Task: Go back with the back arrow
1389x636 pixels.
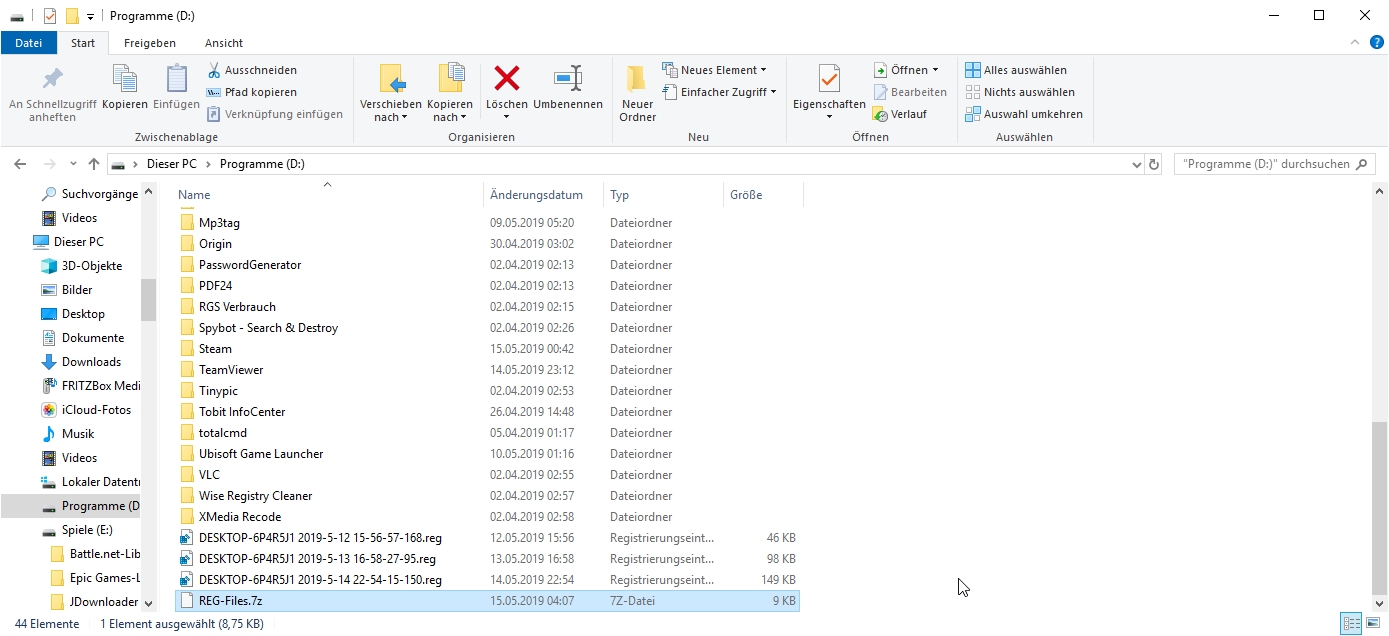Action: point(21,164)
